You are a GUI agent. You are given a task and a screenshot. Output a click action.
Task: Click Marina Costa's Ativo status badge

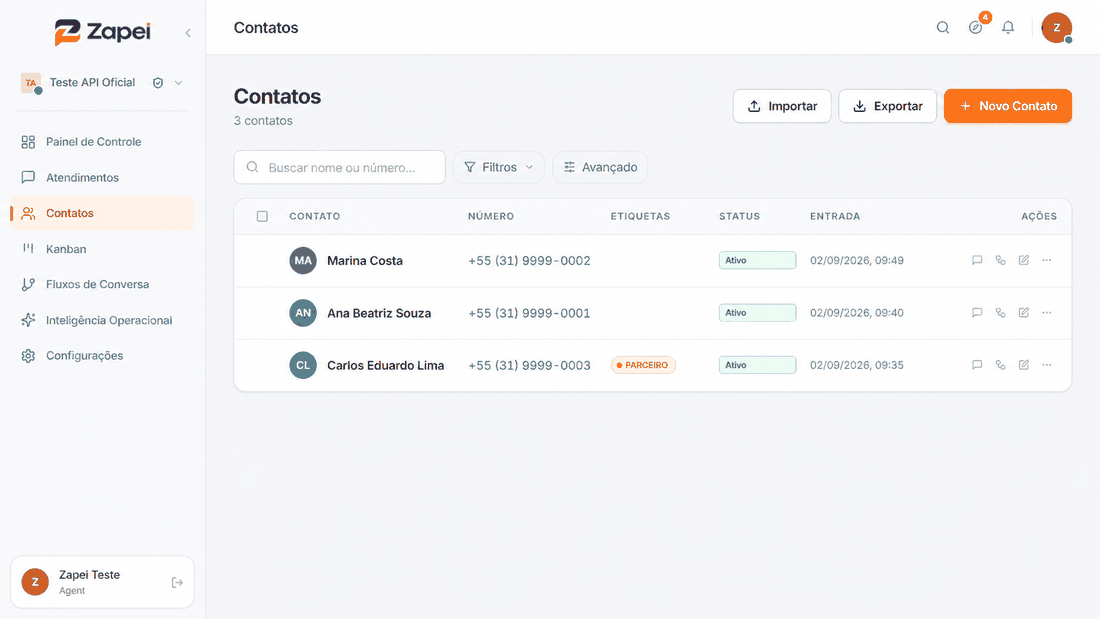[x=757, y=260]
